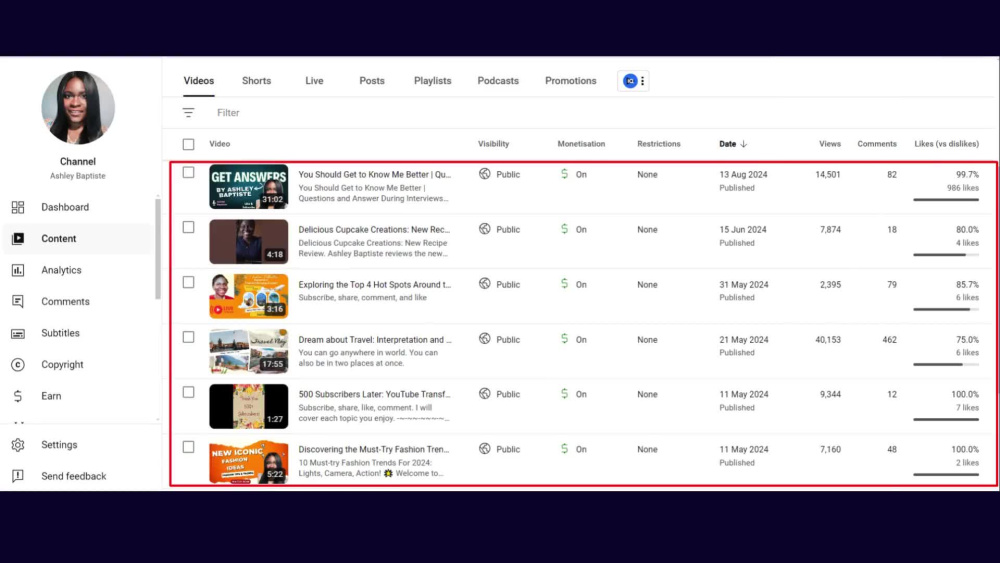Click globe icon for 500 Subscribers Later video

pos(485,394)
